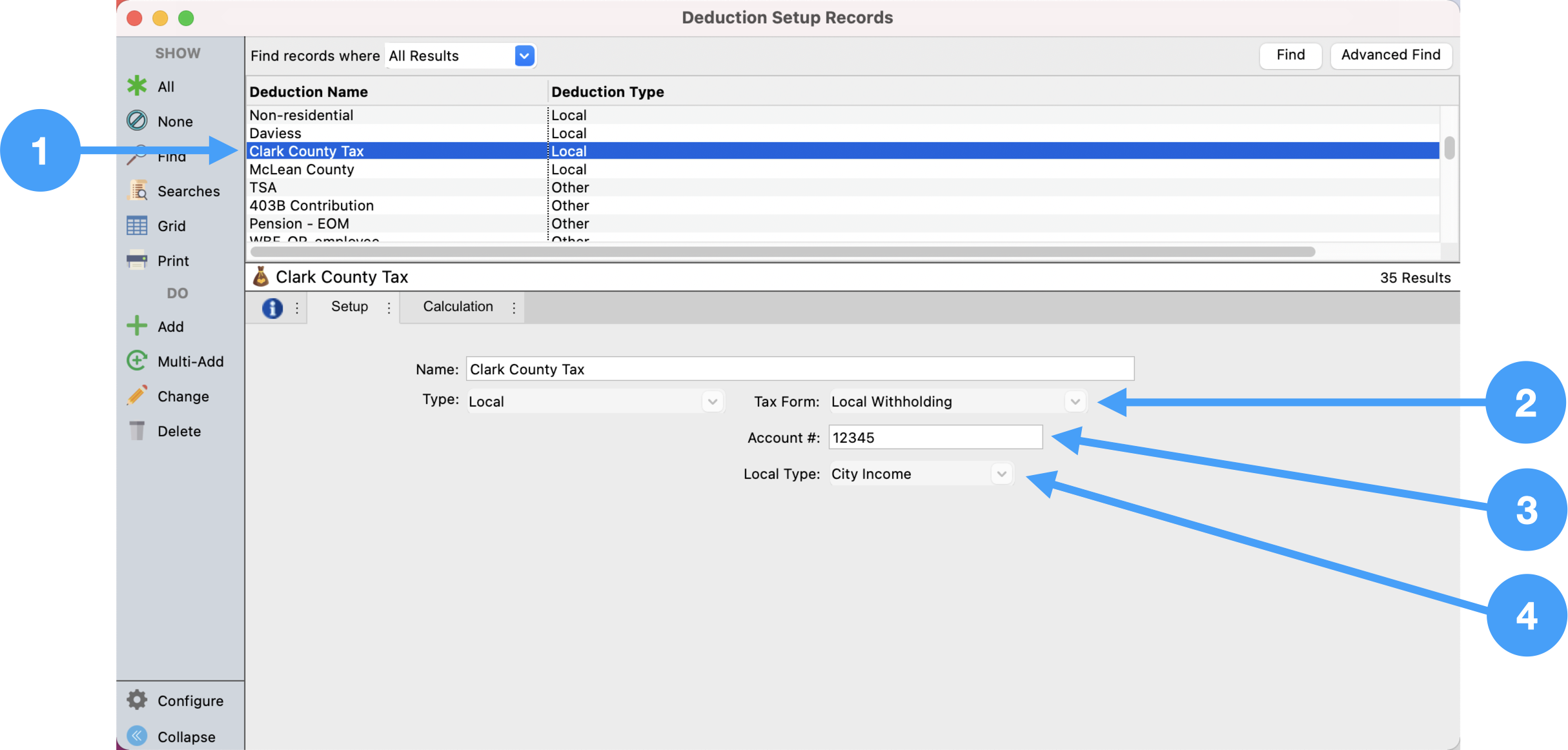
Task: Click the green asterisk All icon
Action: 137,86
